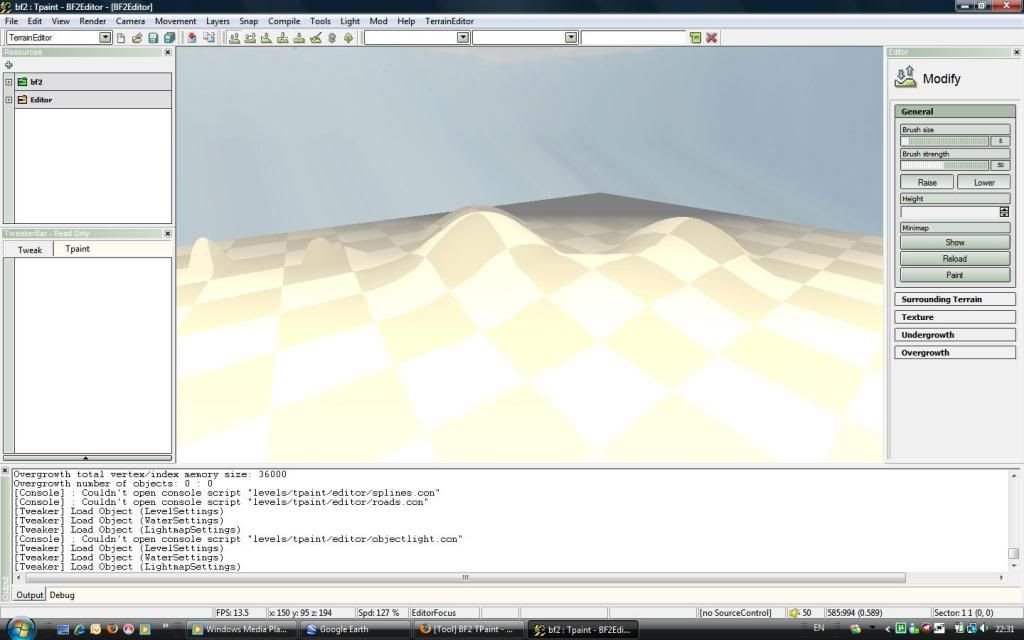Image resolution: width=1024 pixels, height=640 pixels.
Task: Click the red X icon in toolbar
Action: pos(711,38)
